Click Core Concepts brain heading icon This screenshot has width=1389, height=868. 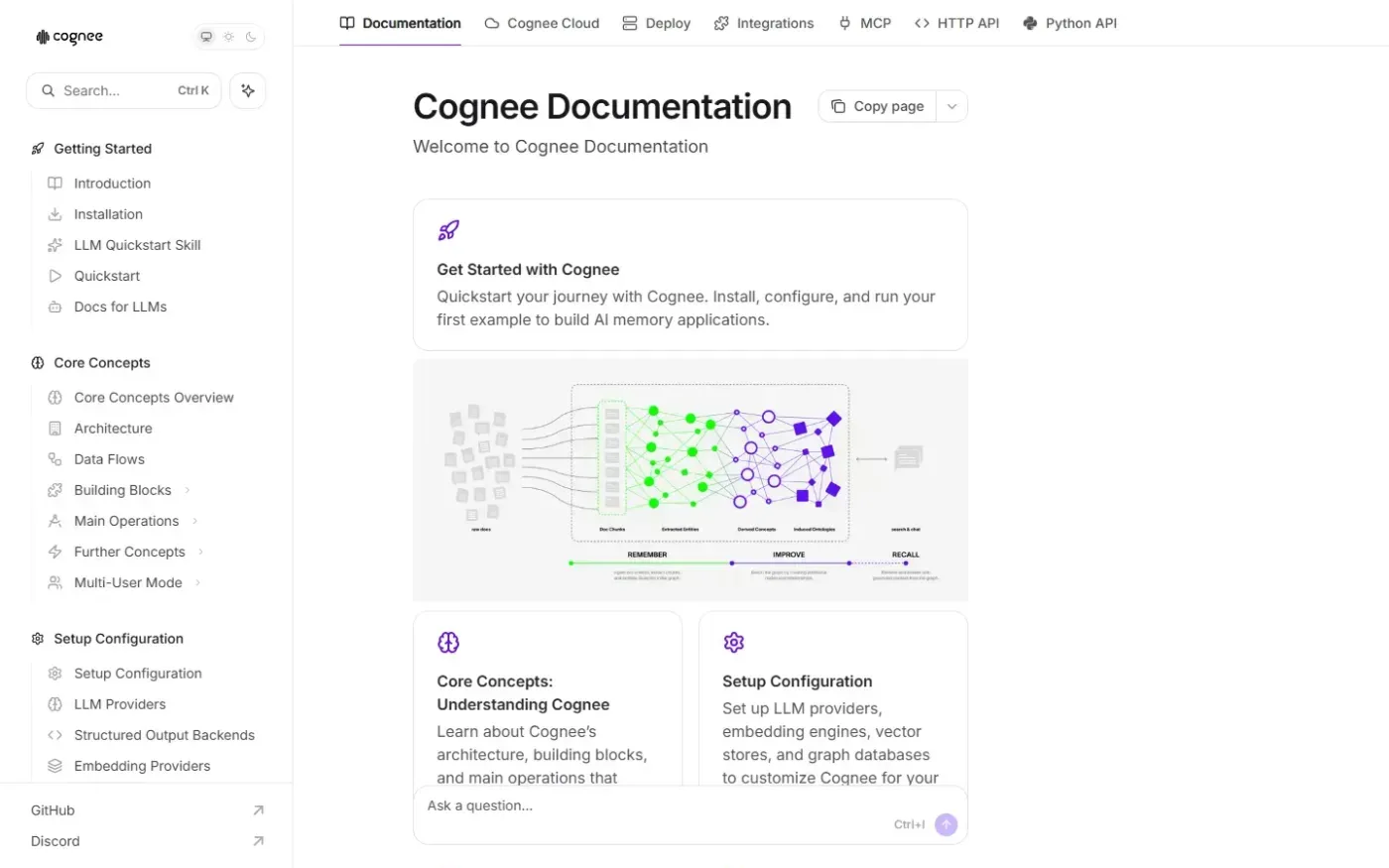click(x=38, y=363)
